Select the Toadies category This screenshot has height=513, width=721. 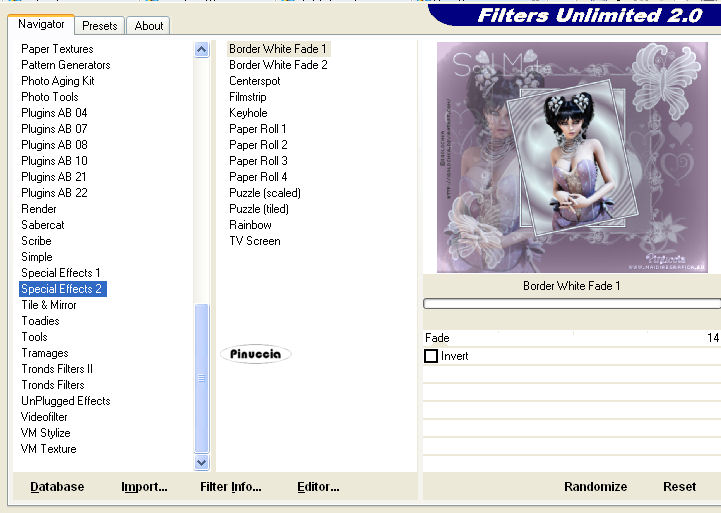[40, 321]
